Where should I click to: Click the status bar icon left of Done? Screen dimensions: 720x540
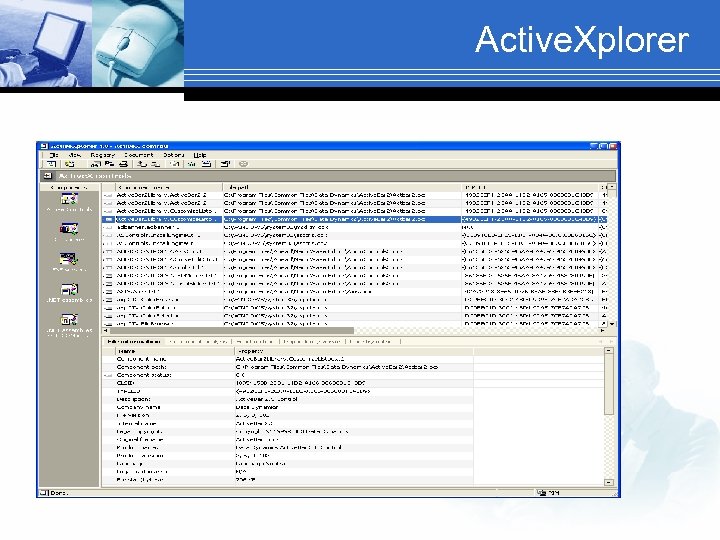point(44,493)
